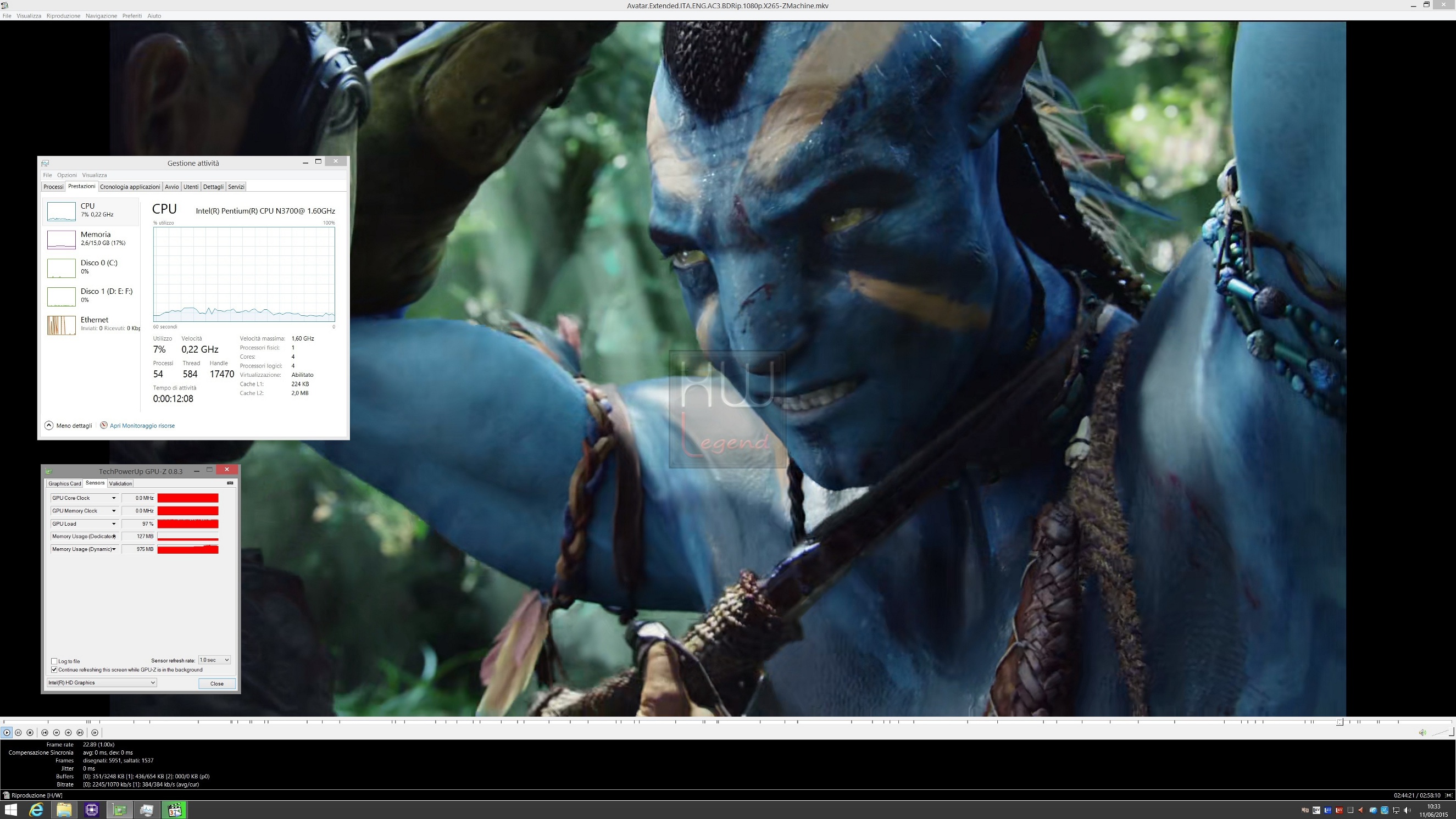This screenshot has width=1456, height=819.
Task: Click the stereo mode icon in player status bar
Action: (1449, 796)
